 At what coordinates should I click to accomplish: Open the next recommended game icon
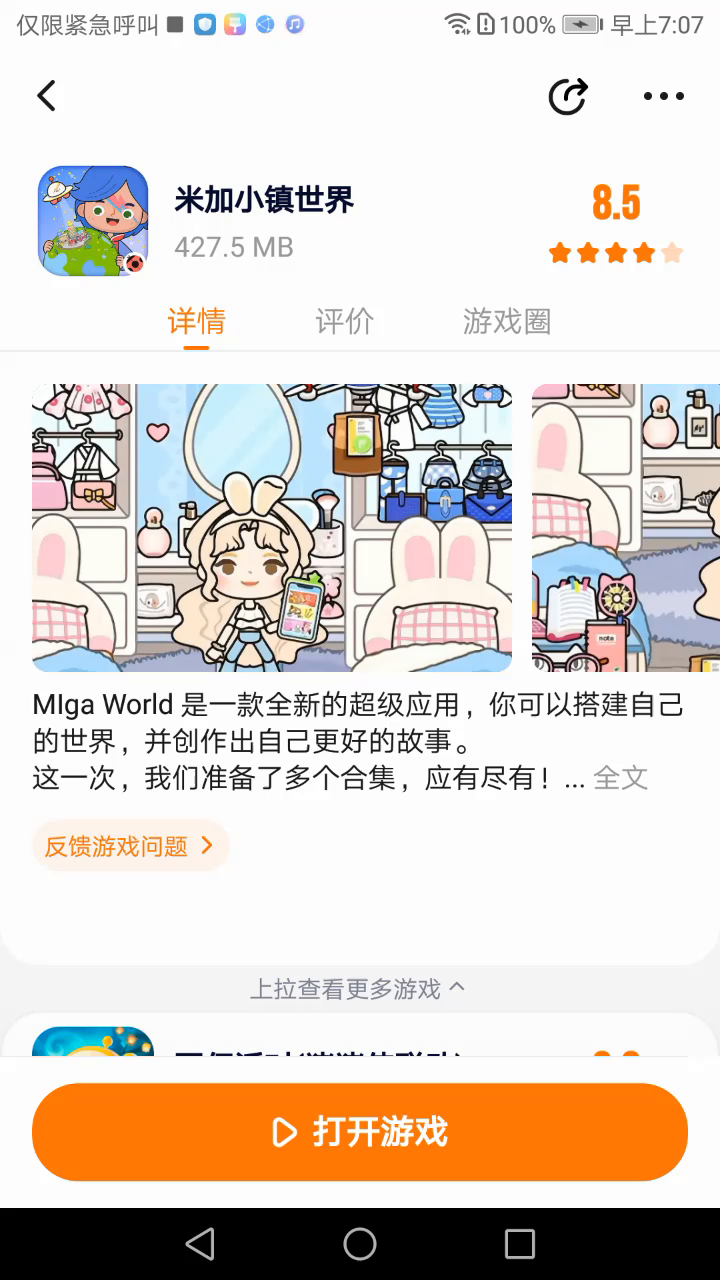[93, 1042]
